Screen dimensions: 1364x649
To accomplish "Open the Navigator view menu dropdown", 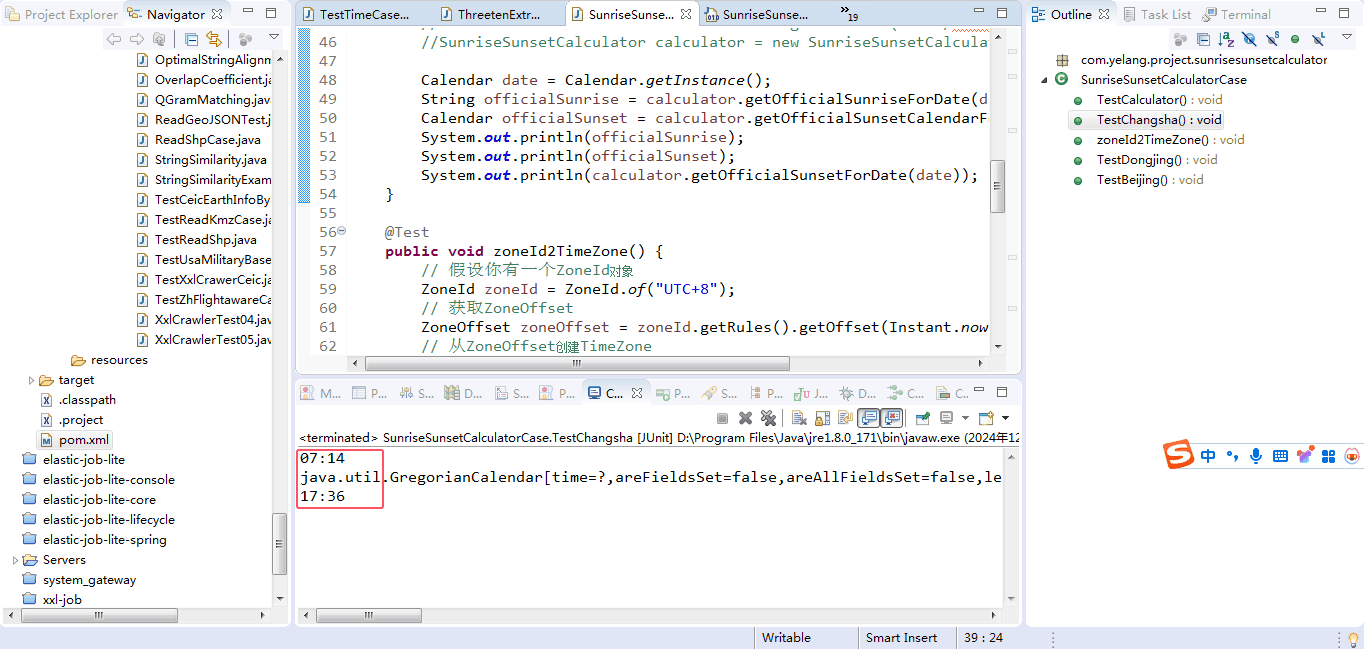I will tap(274, 38).
